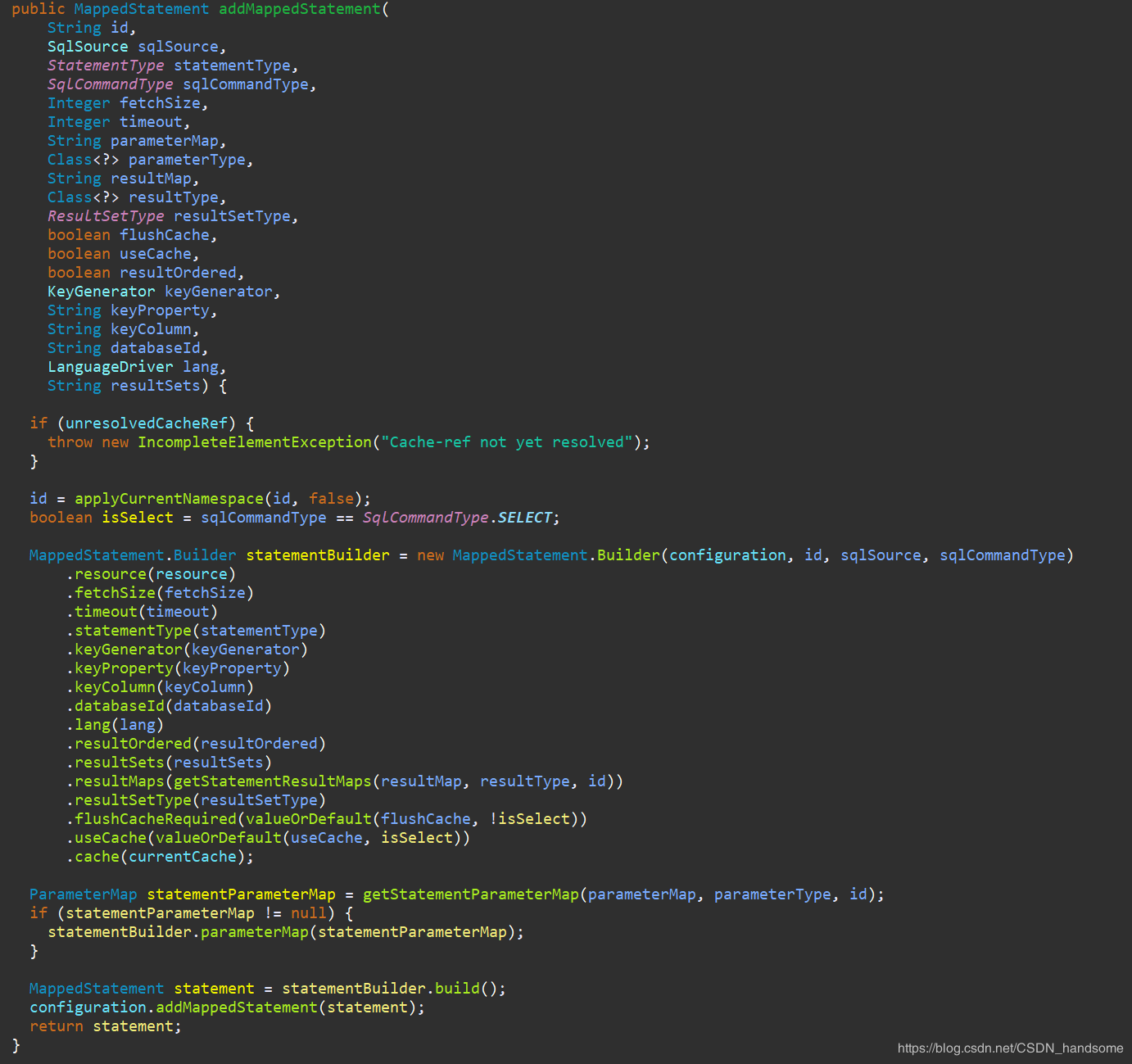Click the applyCurrentNamespace method call
1132x1064 pixels.
tap(169, 499)
